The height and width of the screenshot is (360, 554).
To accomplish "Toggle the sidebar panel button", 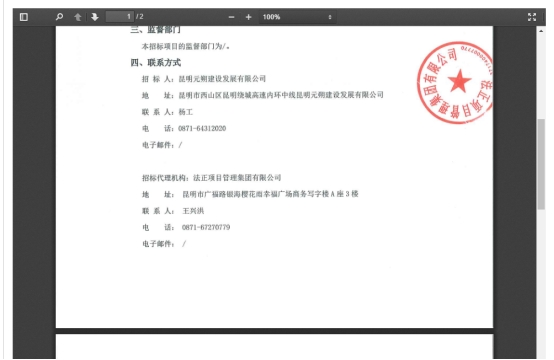I will 24,17.
